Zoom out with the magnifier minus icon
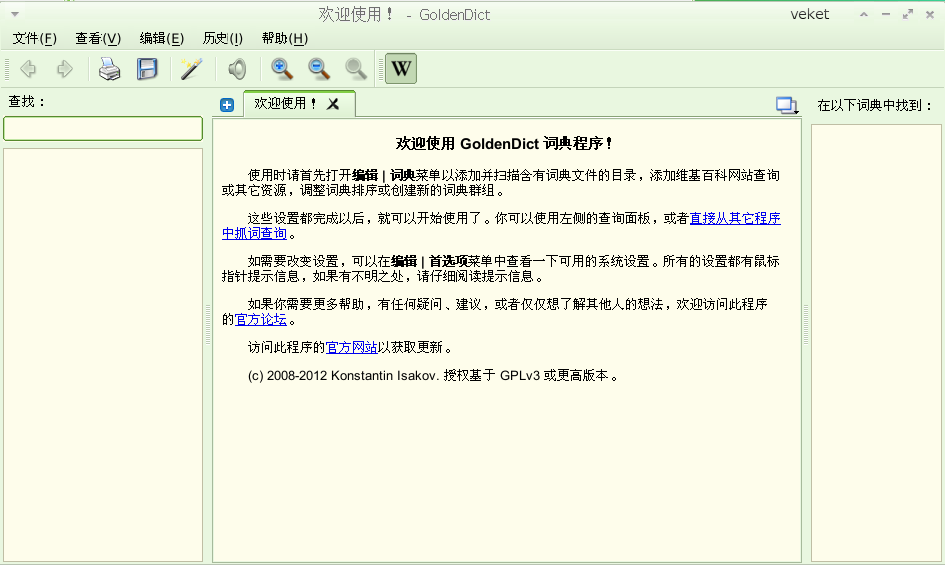945x566 pixels. [319, 69]
